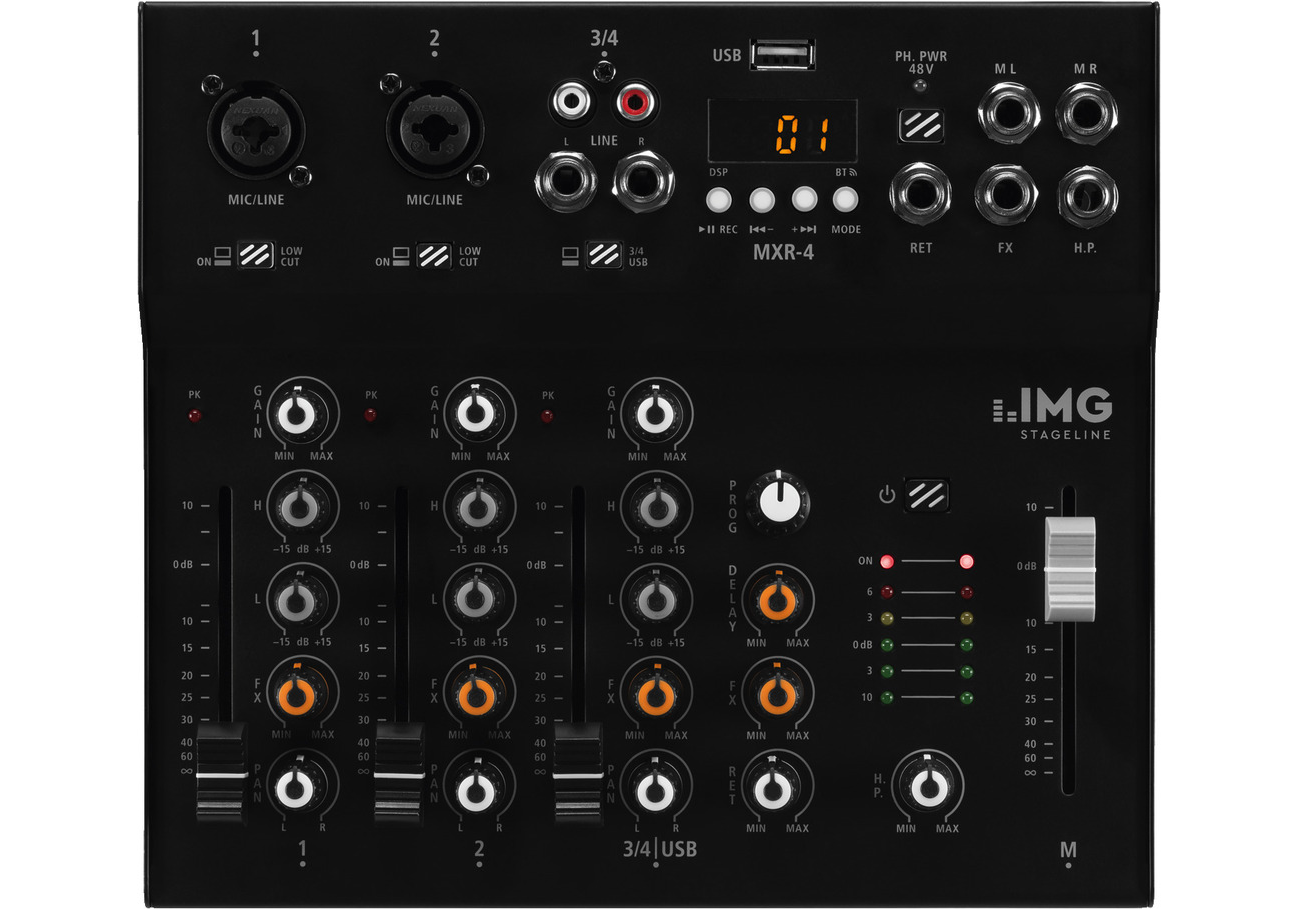Click channel 2 PK peak LED
This screenshot has width=1299, height=909.
(x=370, y=415)
